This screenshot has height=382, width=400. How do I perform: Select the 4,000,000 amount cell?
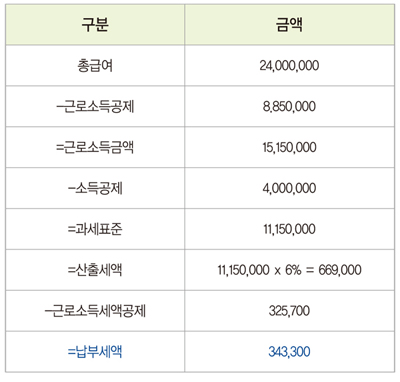[289, 188]
